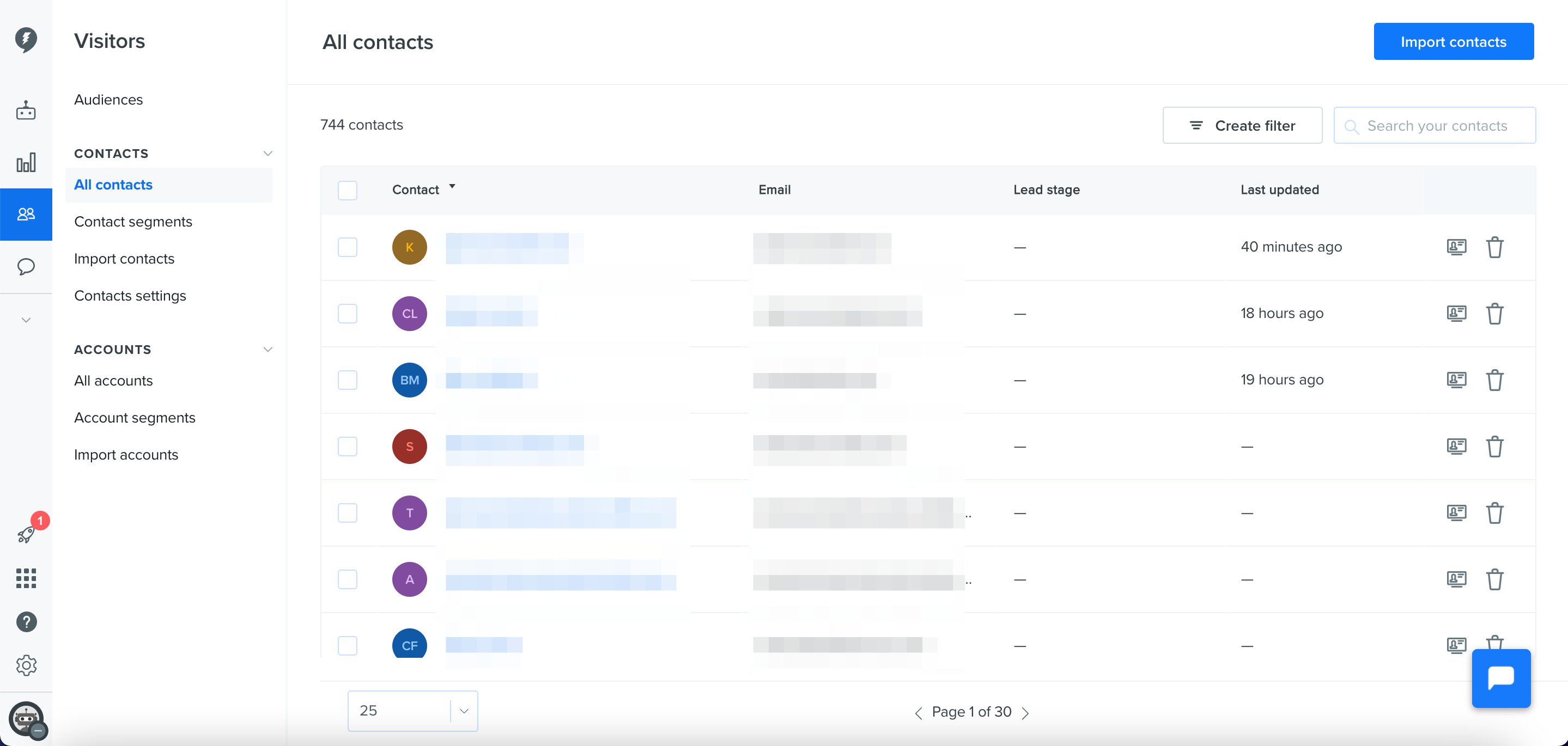Open Contact segments menu item
The height and width of the screenshot is (746, 1568).
tap(133, 222)
